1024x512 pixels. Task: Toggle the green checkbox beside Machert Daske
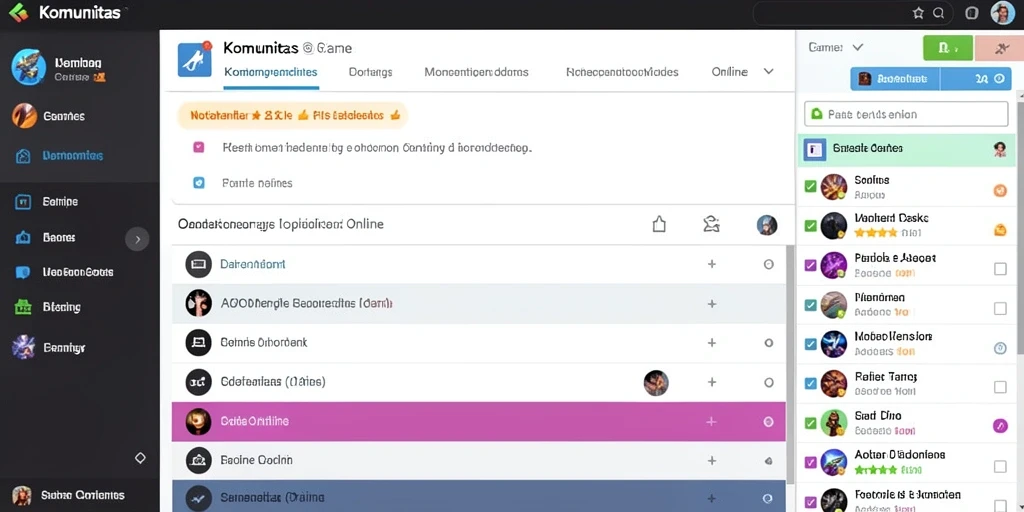click(x=810, y=226)
